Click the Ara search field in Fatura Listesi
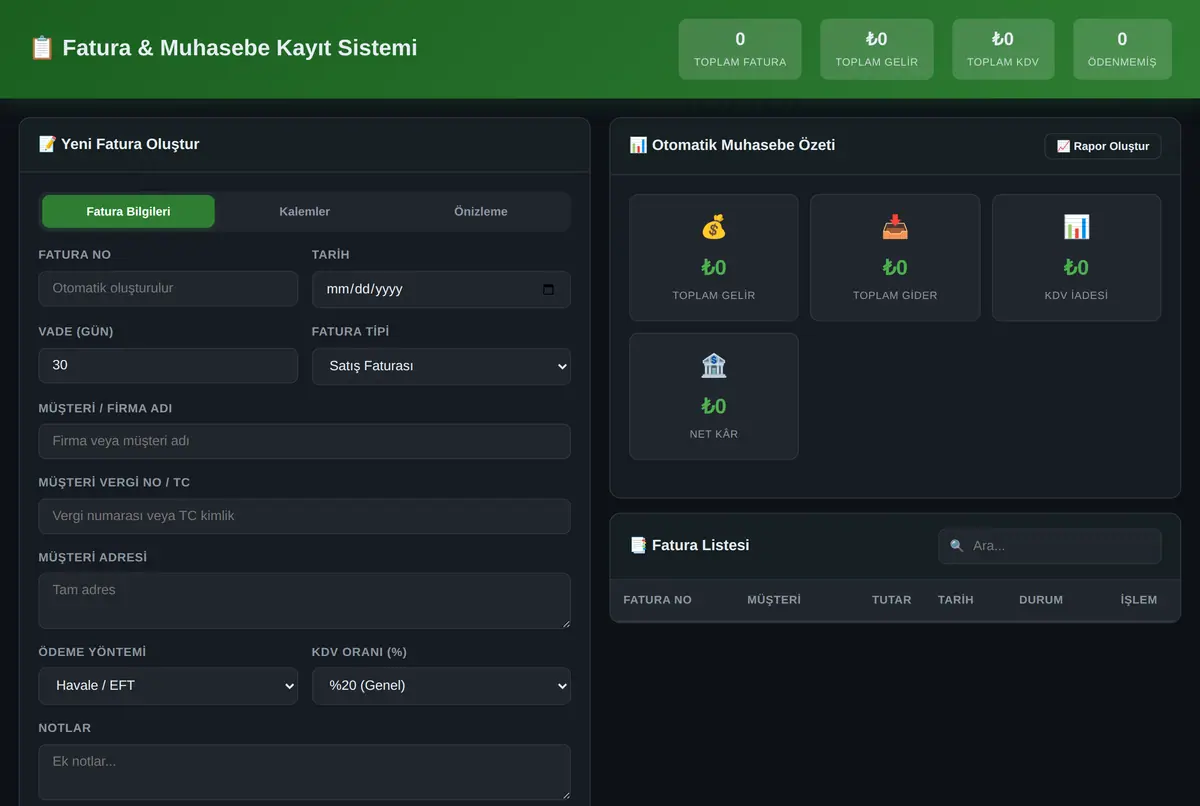Image resolution: width=1200 pixels, height=806 pixels. tap(1050, 546)
